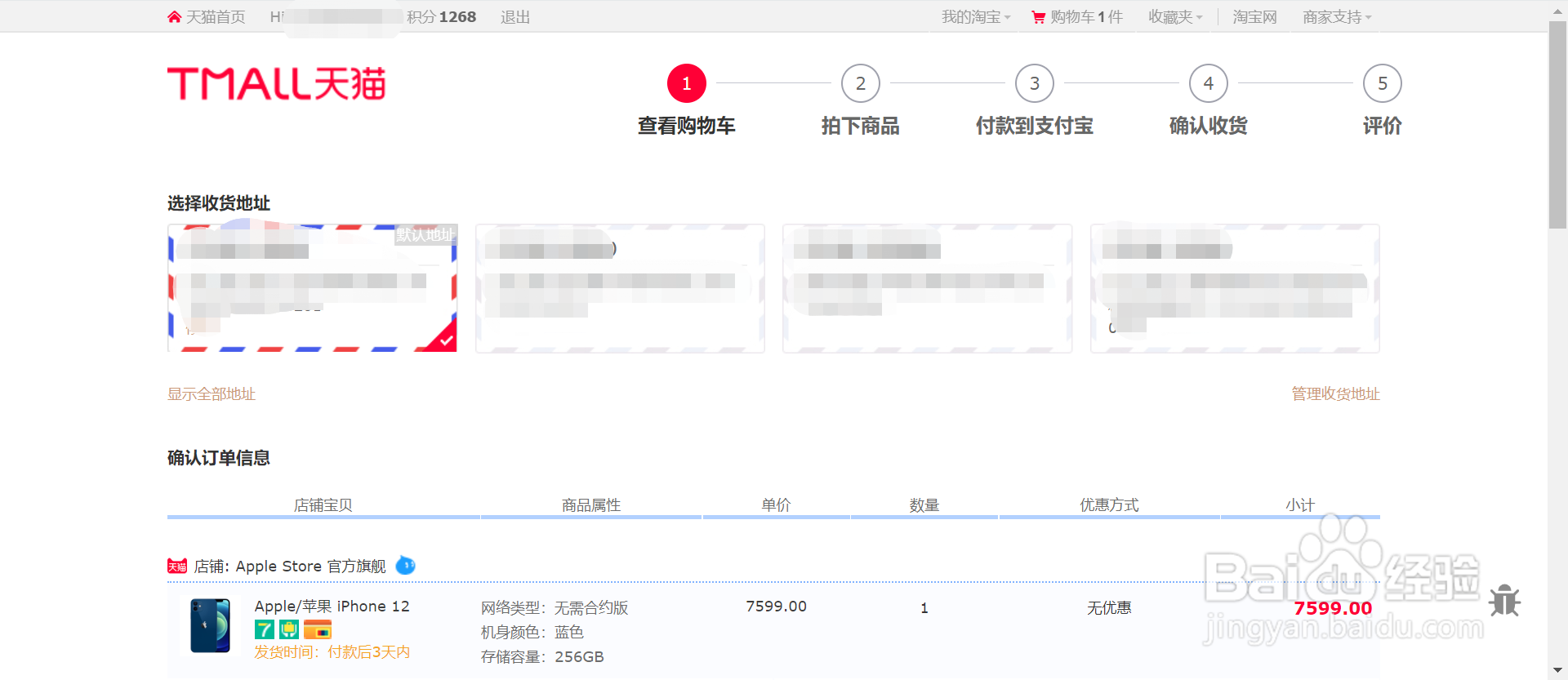The width and height of the screenshot is (1568, 680).
Task: Go to 天猫首页 link
Action: 216,17
